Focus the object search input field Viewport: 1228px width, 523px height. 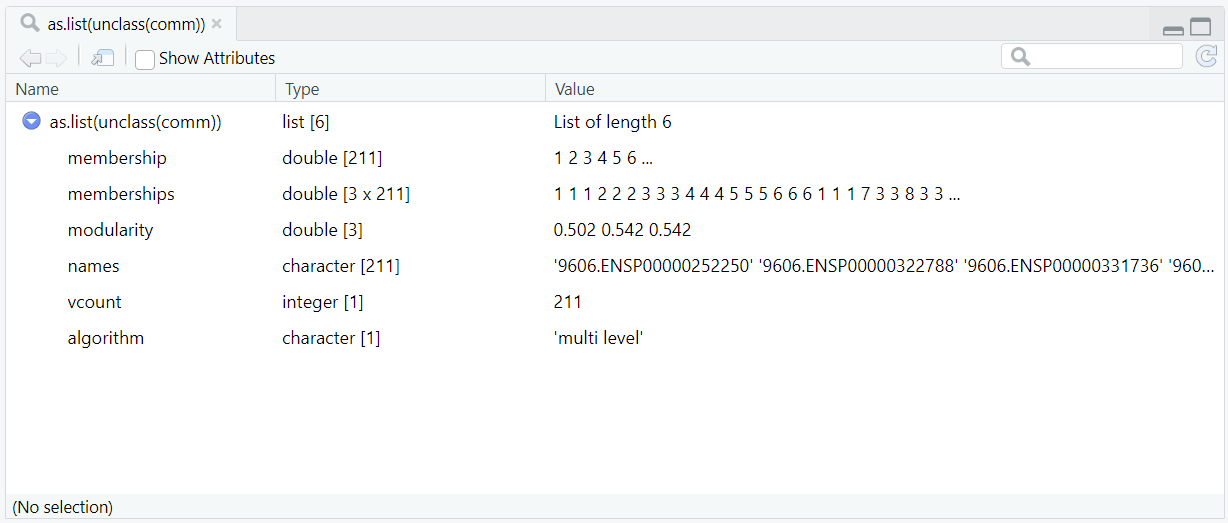(x=1105, y=57)
